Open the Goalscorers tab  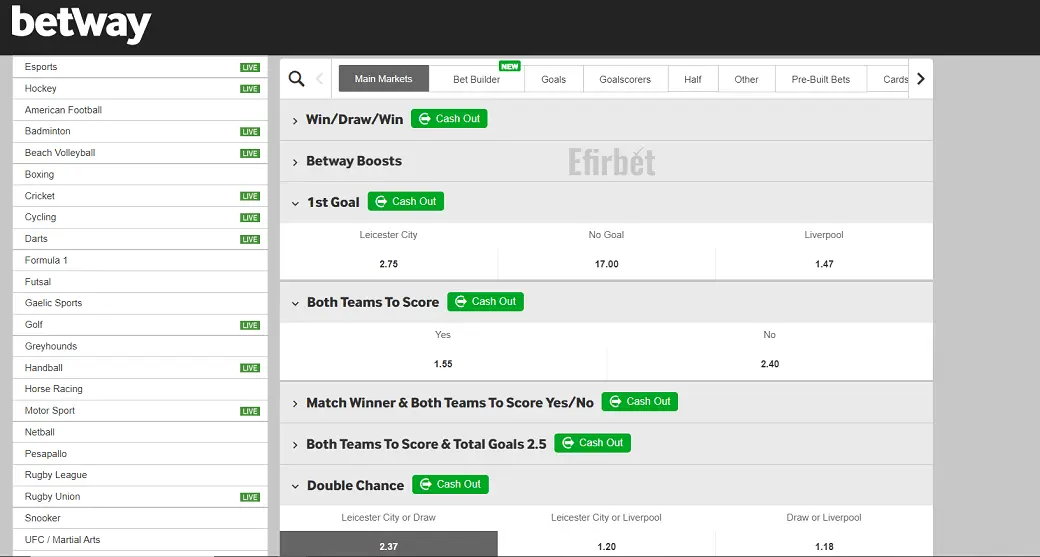(x=625, y=79)
